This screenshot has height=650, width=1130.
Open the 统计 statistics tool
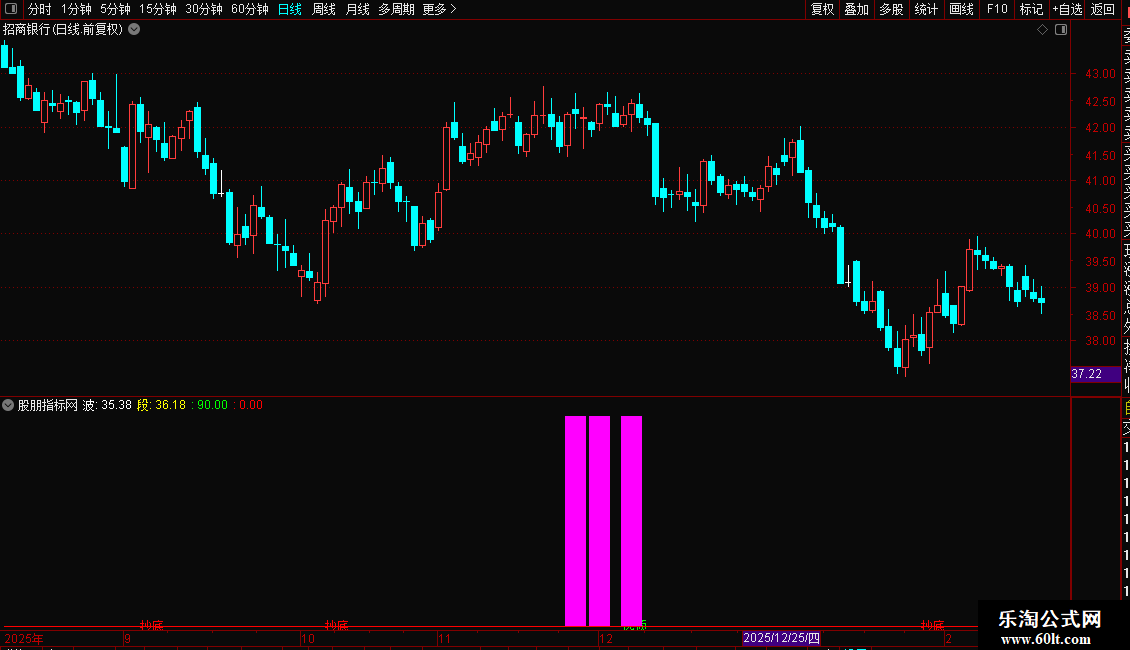926,9
